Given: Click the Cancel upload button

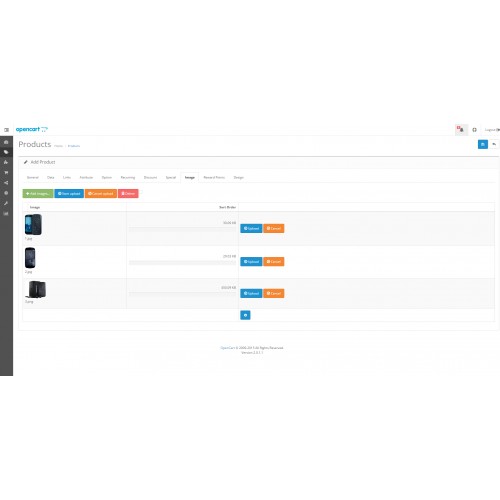Looking at the screenshot, I should pyautogui.click(x=101, y=194).
